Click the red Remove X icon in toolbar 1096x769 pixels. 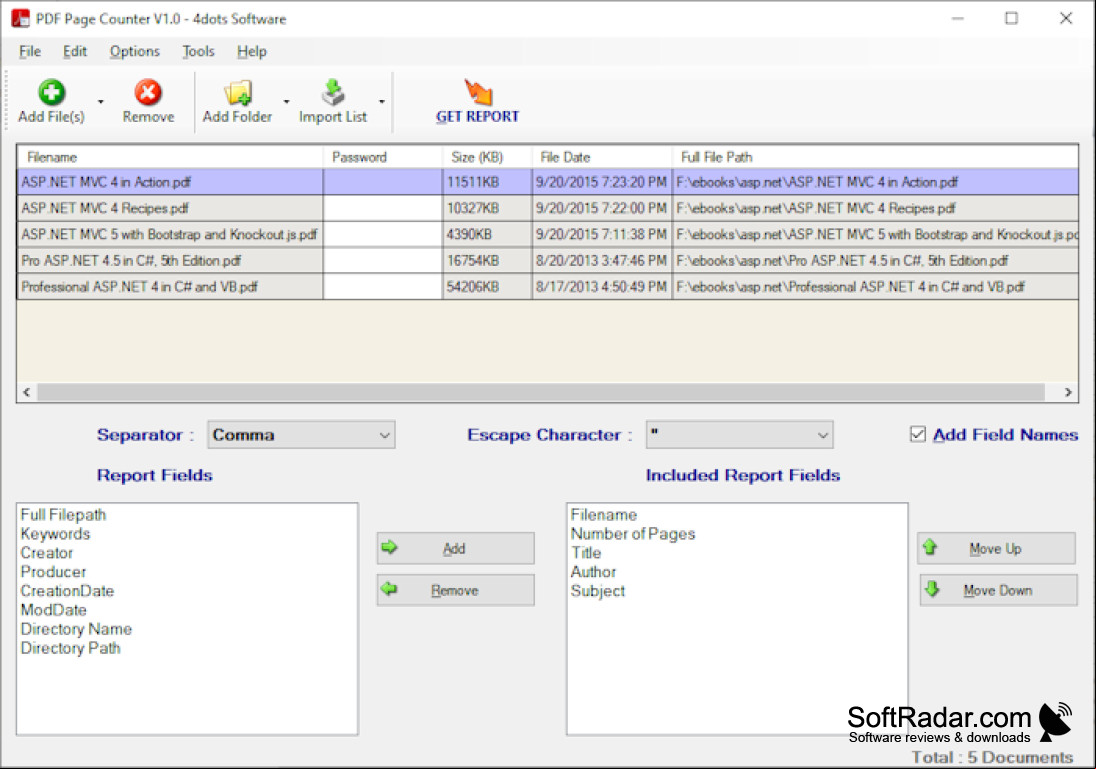[x=148, y=92]
